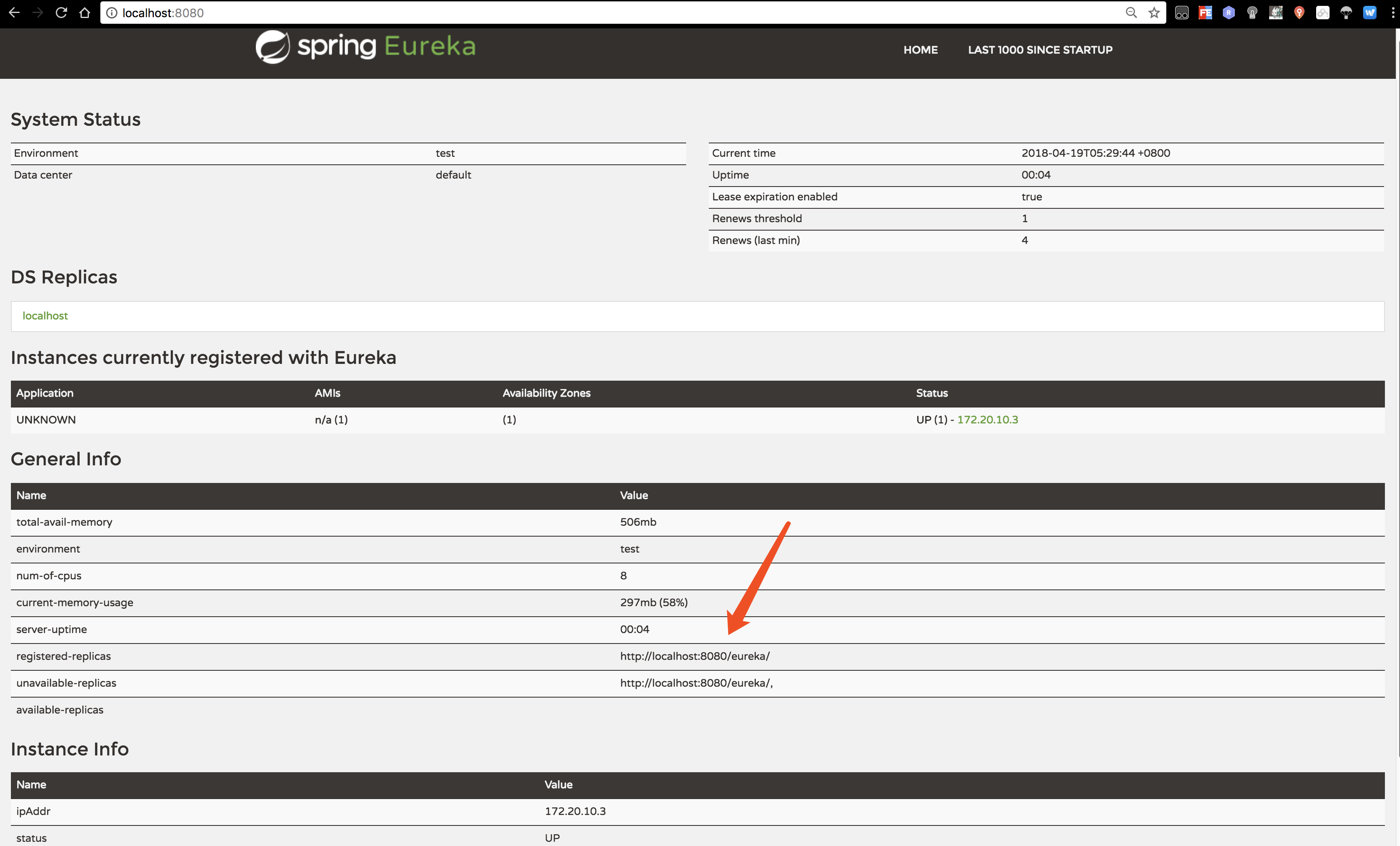Image resolution: width=1400 pixels, height=846 pixels.
Task: Reload the page
Action: click(61, 13)
